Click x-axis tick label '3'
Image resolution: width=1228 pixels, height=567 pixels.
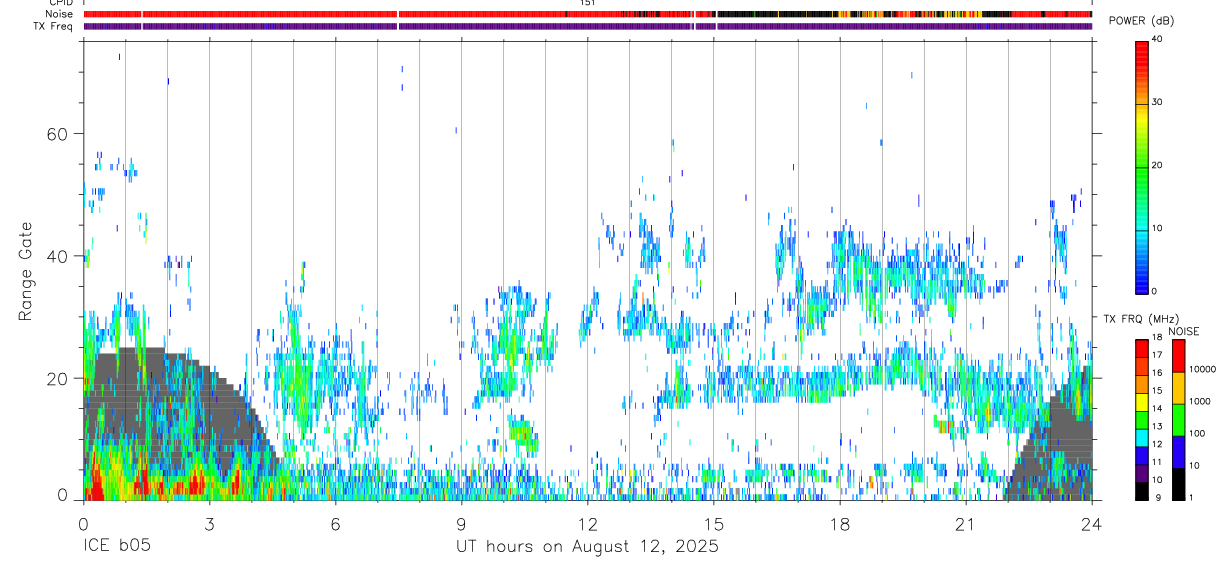(x=209, y=523)
